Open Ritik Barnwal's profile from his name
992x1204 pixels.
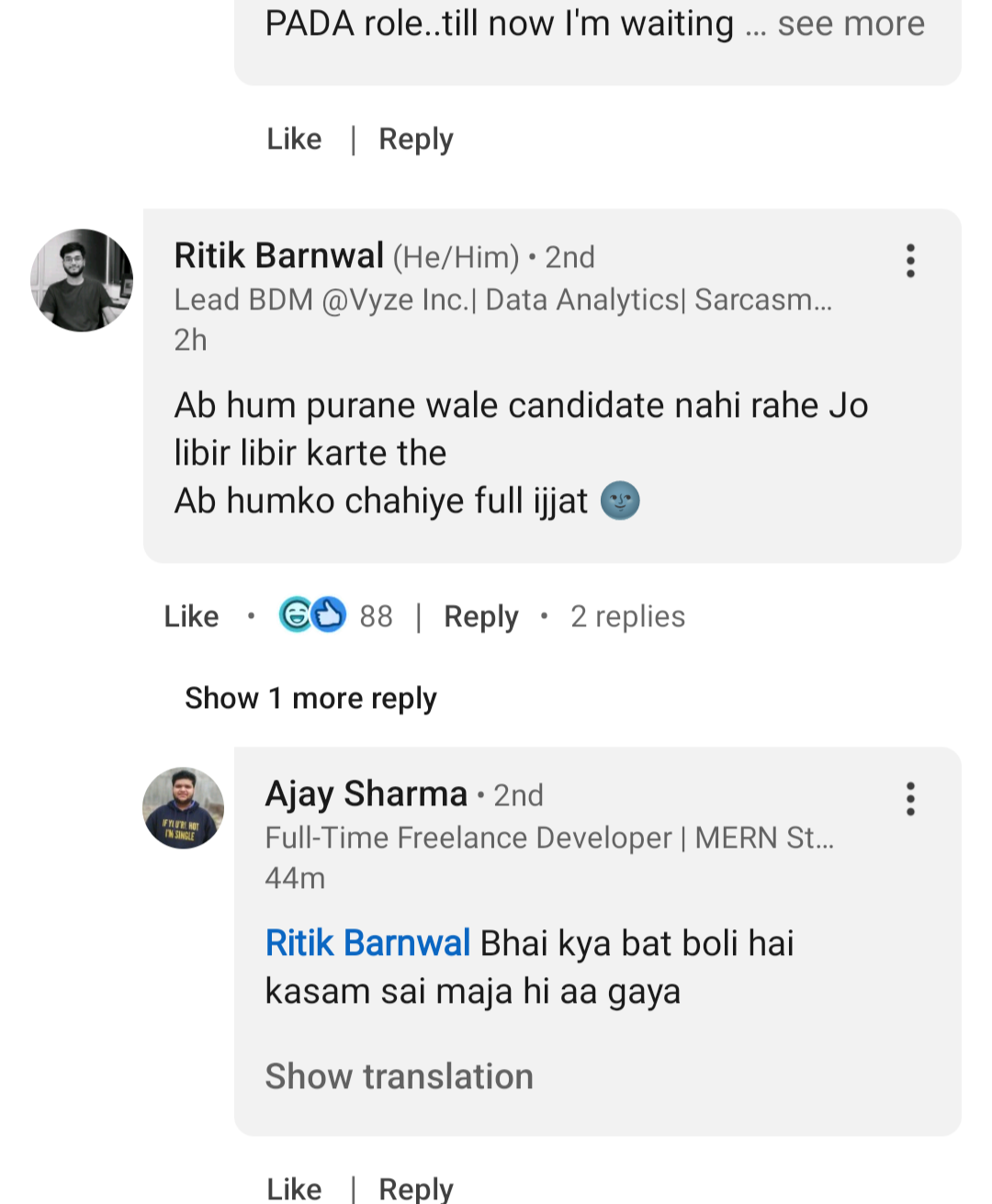pos(279,256)
